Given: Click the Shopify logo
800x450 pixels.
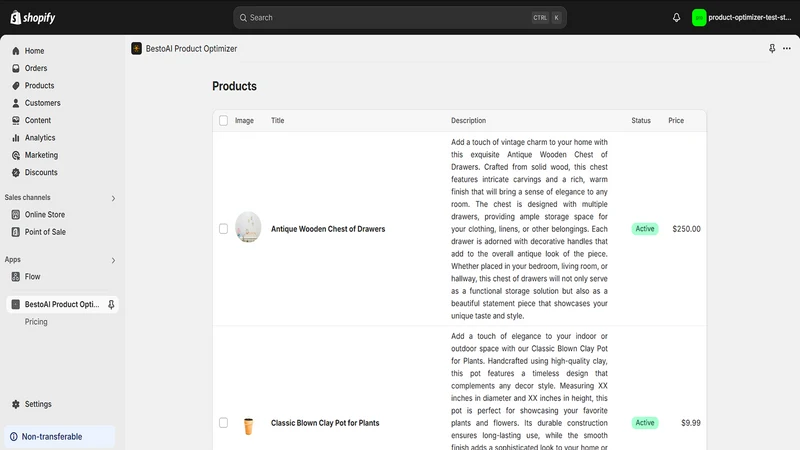Looking at the screenshot, I should (x=33, y=17).
